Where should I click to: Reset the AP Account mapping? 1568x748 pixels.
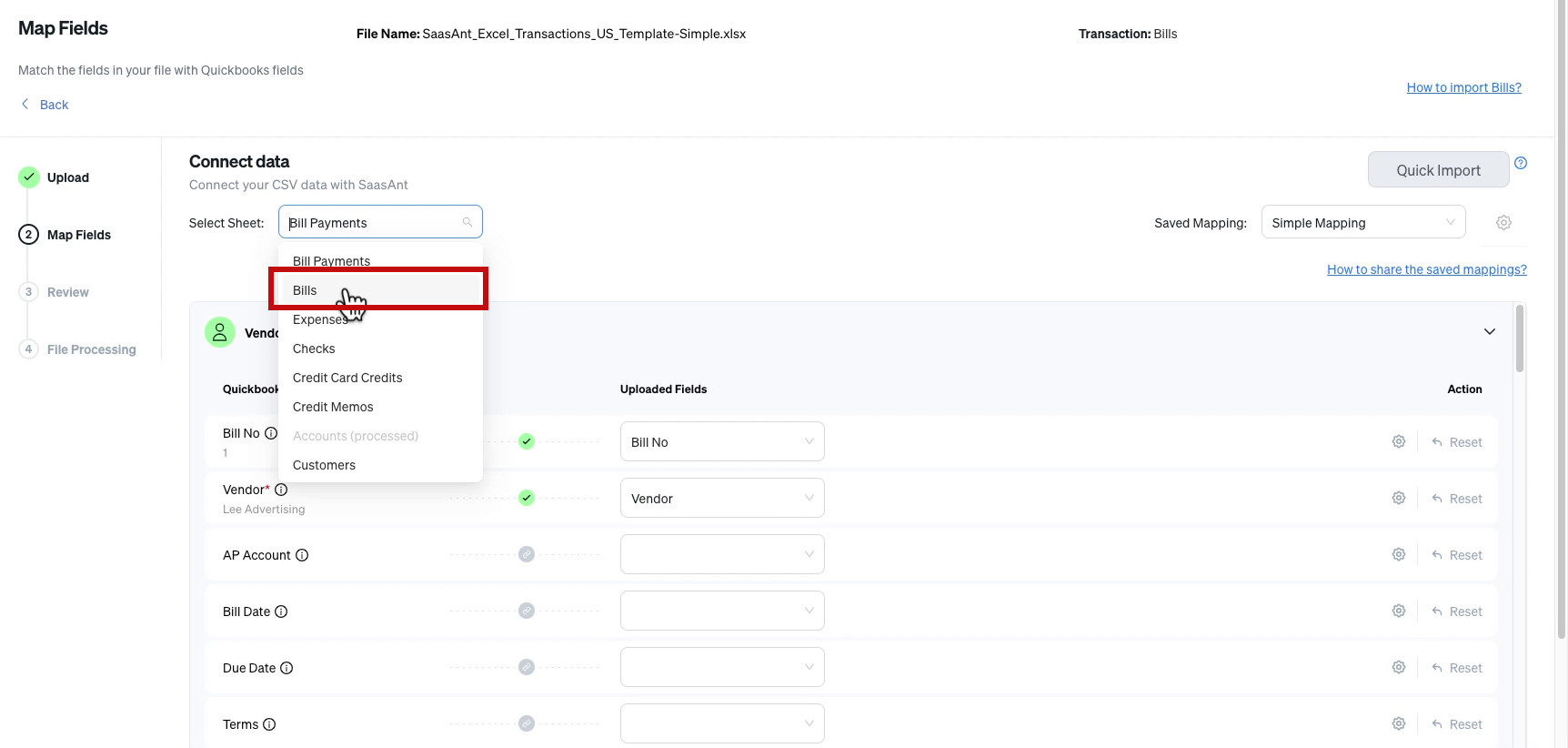click(1457, 555)
